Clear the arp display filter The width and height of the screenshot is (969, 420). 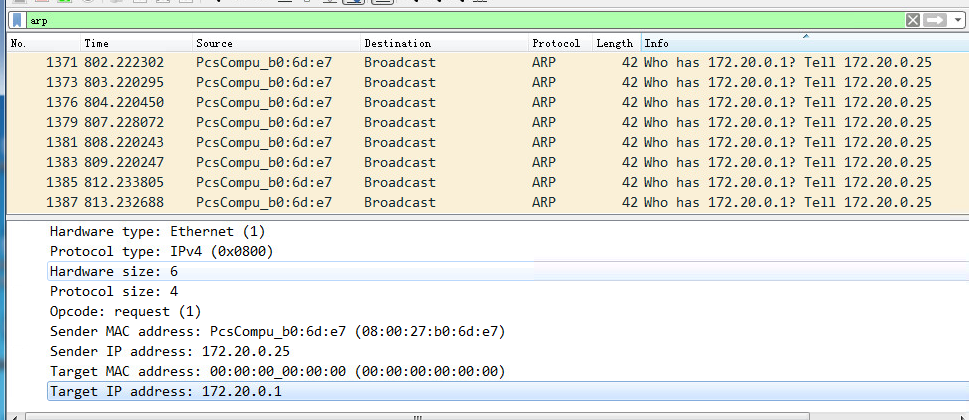(x=913, y=20)
